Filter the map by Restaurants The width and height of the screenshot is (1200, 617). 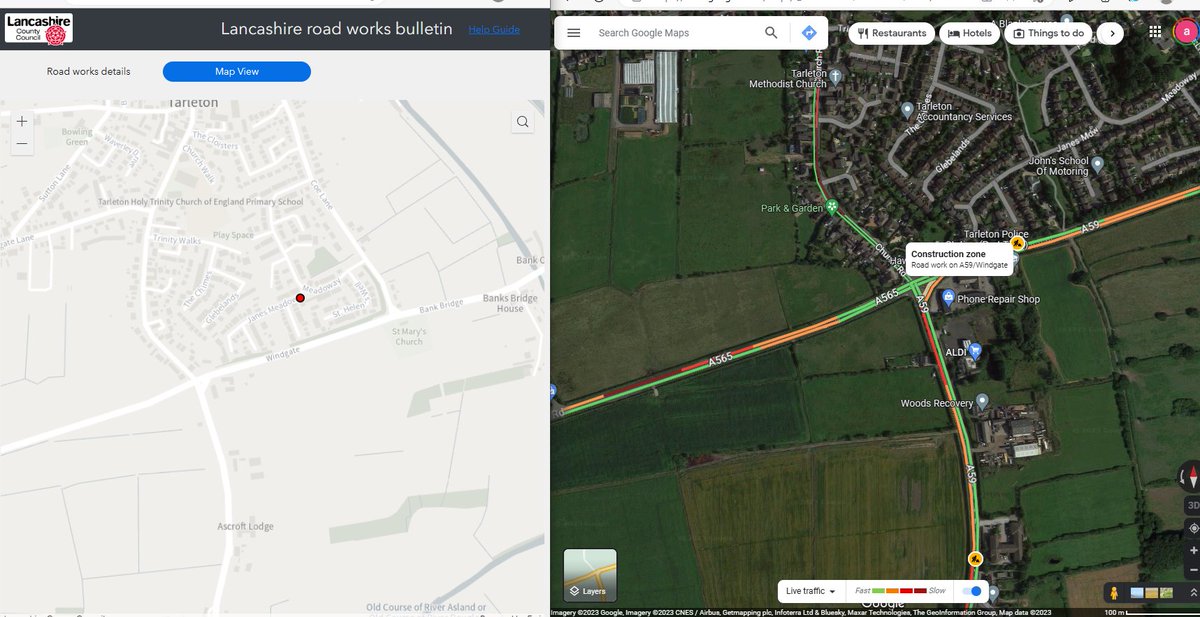point(892,33)
